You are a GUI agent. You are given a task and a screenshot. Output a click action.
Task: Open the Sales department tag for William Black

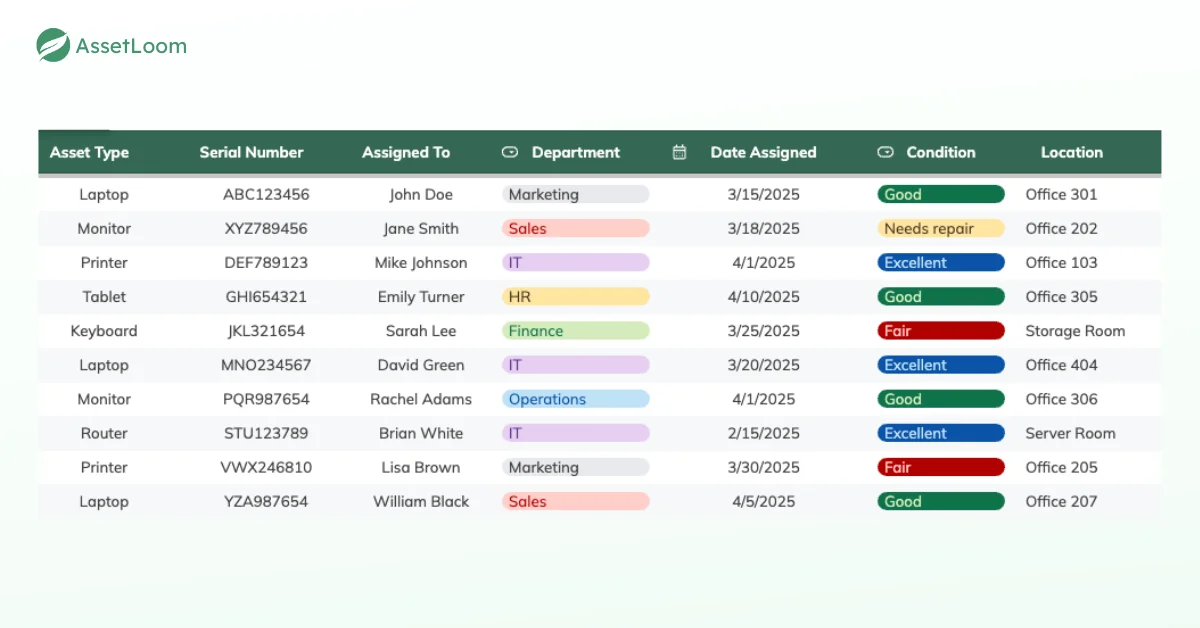click(x=576, y=501)
